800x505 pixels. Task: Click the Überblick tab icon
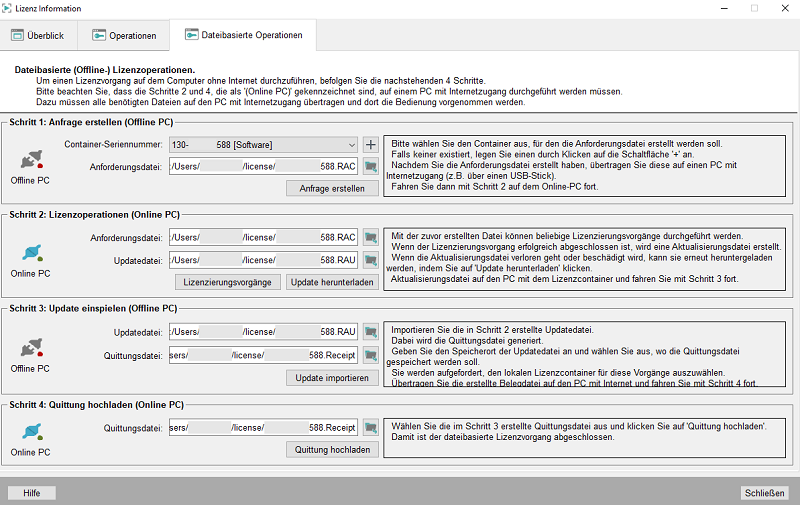(x=17, y=35)
